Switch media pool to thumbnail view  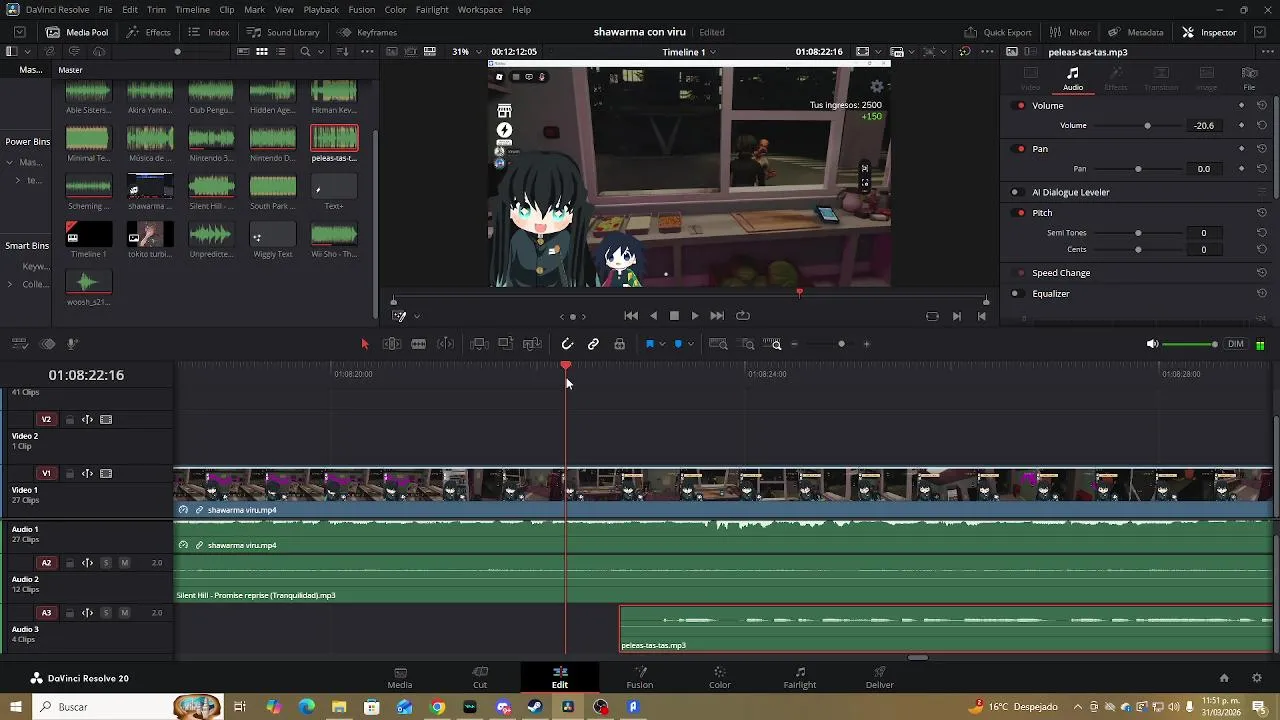(262, 51)
